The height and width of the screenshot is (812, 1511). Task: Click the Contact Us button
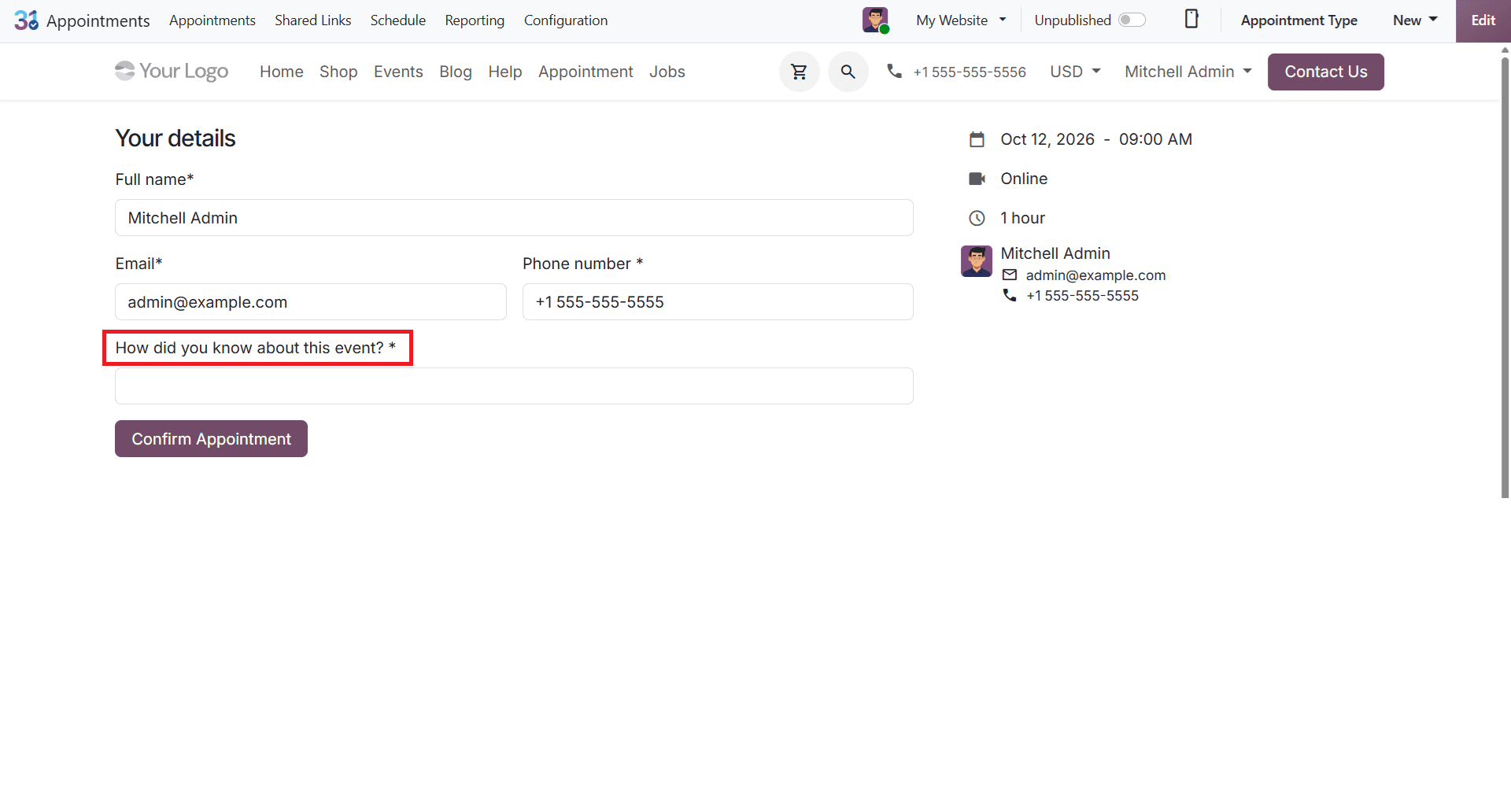(x=1326, y=72)
